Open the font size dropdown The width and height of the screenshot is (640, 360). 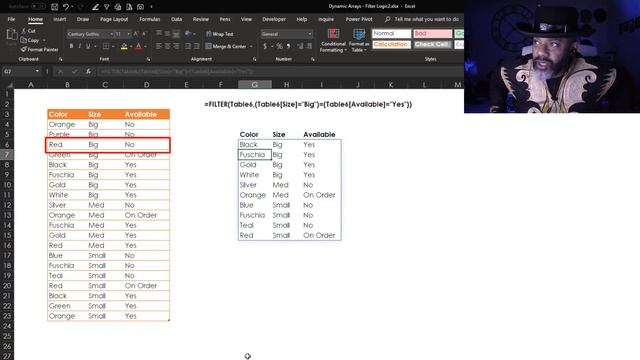tap(129, 34)
